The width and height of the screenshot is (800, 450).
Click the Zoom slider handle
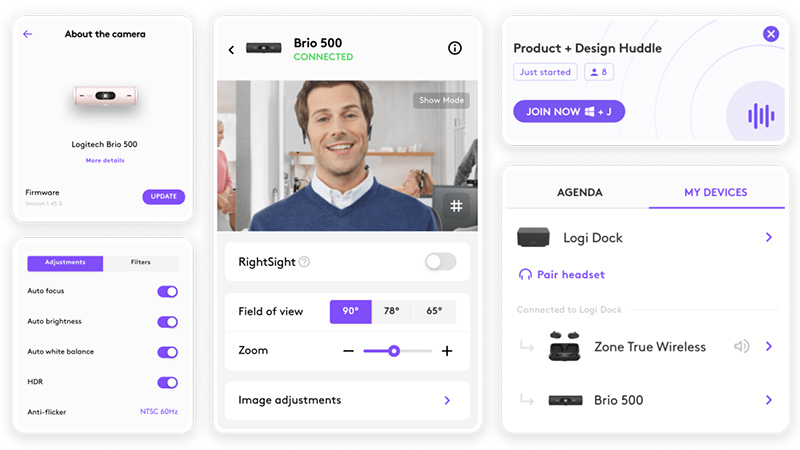393,351
